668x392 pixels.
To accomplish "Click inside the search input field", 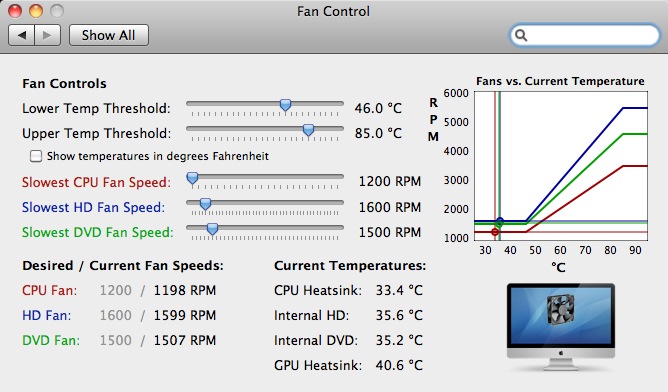I will click(592, 35).
